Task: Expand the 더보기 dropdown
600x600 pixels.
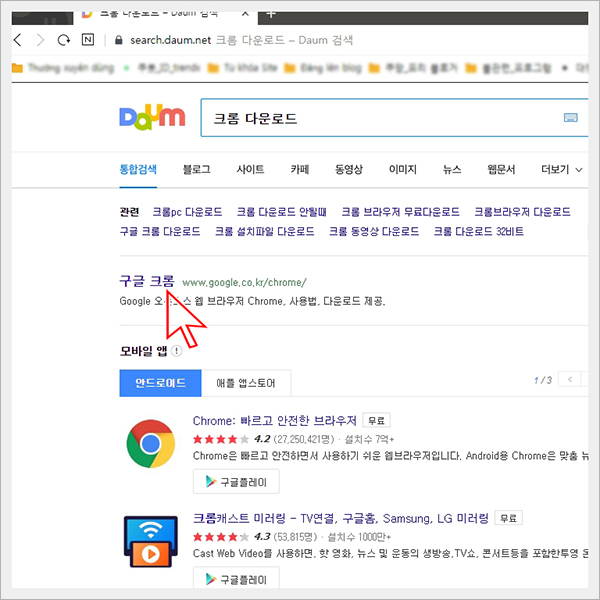Action: 561,169
